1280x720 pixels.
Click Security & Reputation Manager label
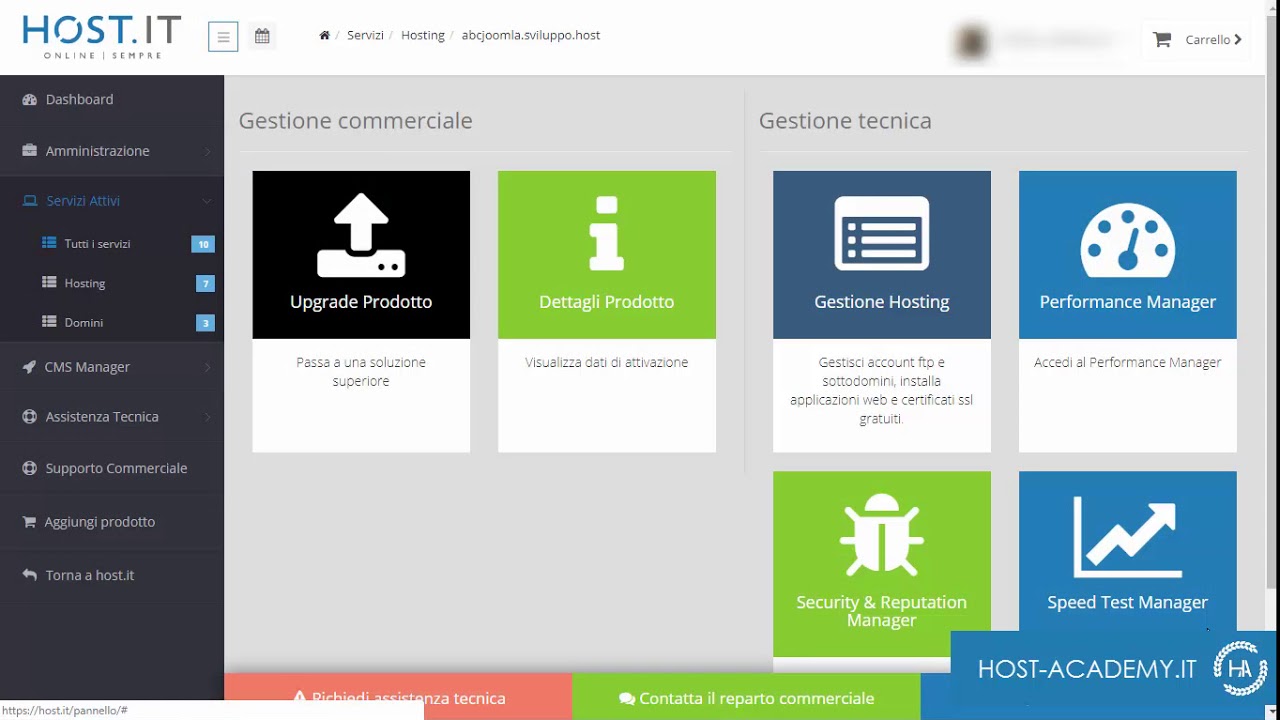pos(881,611)
